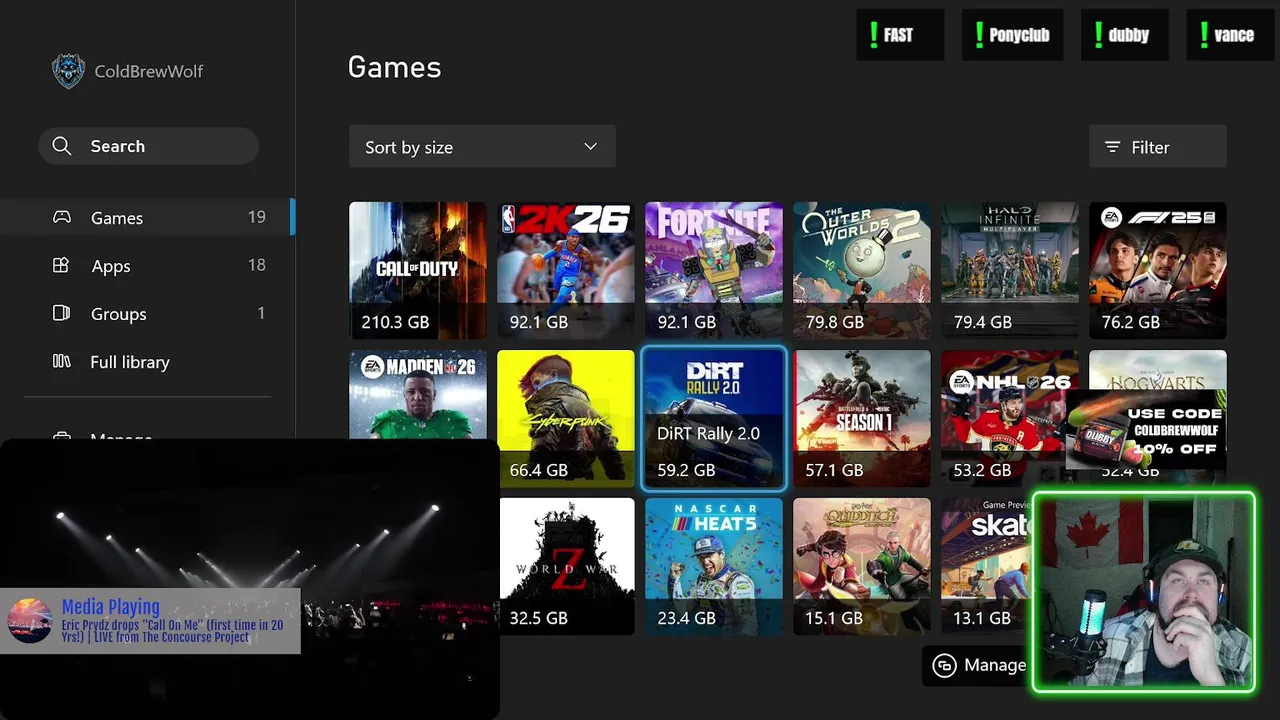Click the 66.4 GB size label
This screenshot has height=720, width=1280.
coord(539,470)
